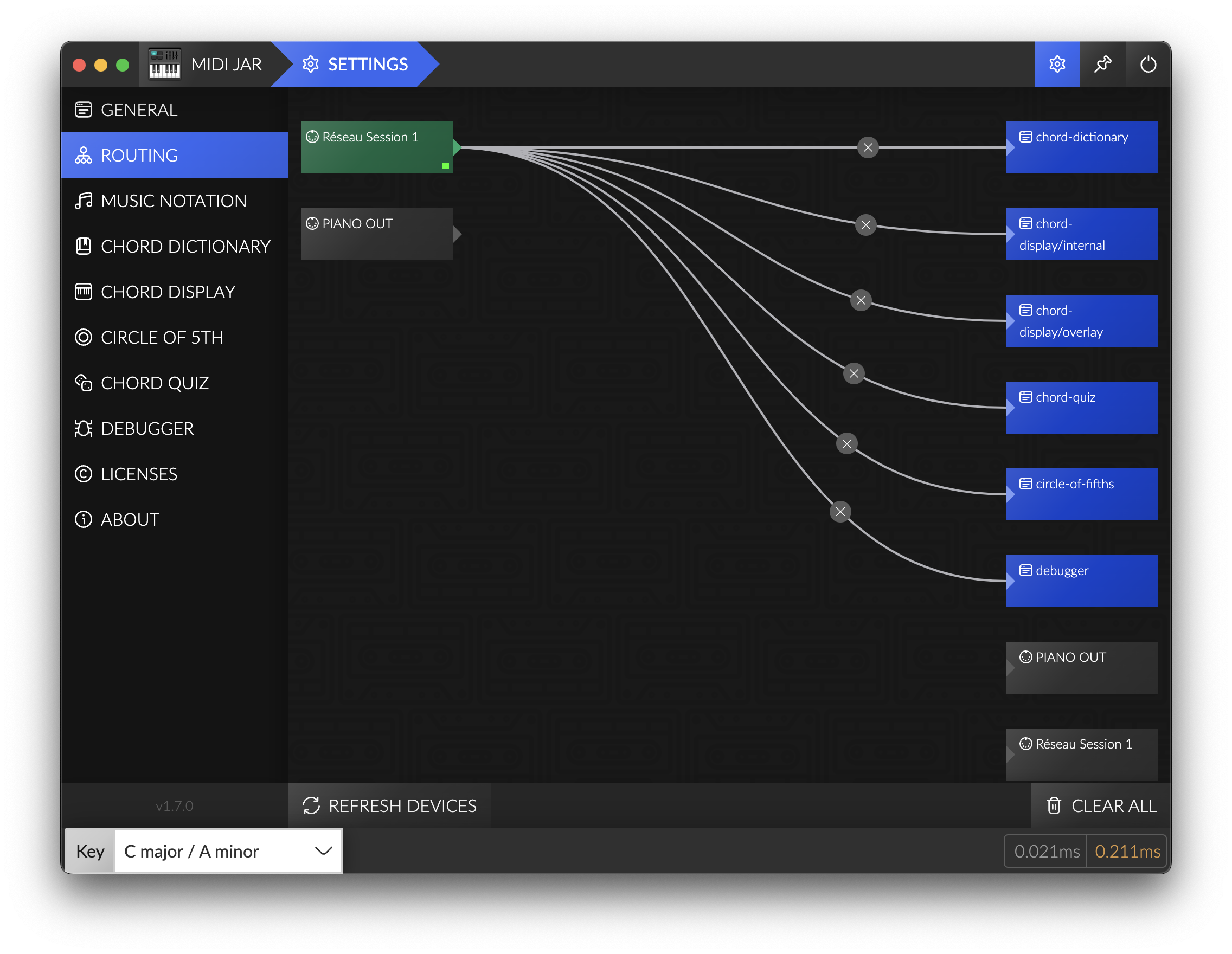1232x954 pixels.
Task: Click the CHORD QUIZ sidebar icon
Action: coord(84,383)
